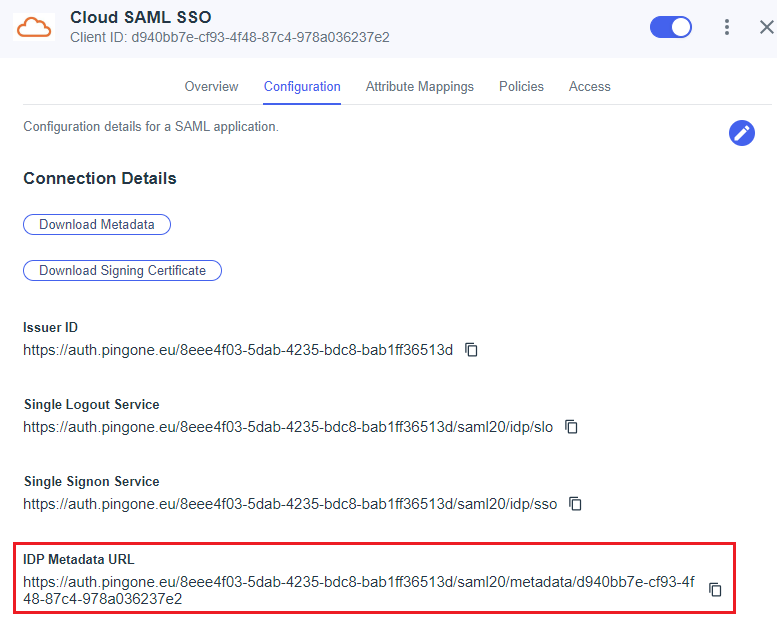The image size is (777, 623).
Task: Click the IDP Metadata URL text
Action: [x=358, y=590]
